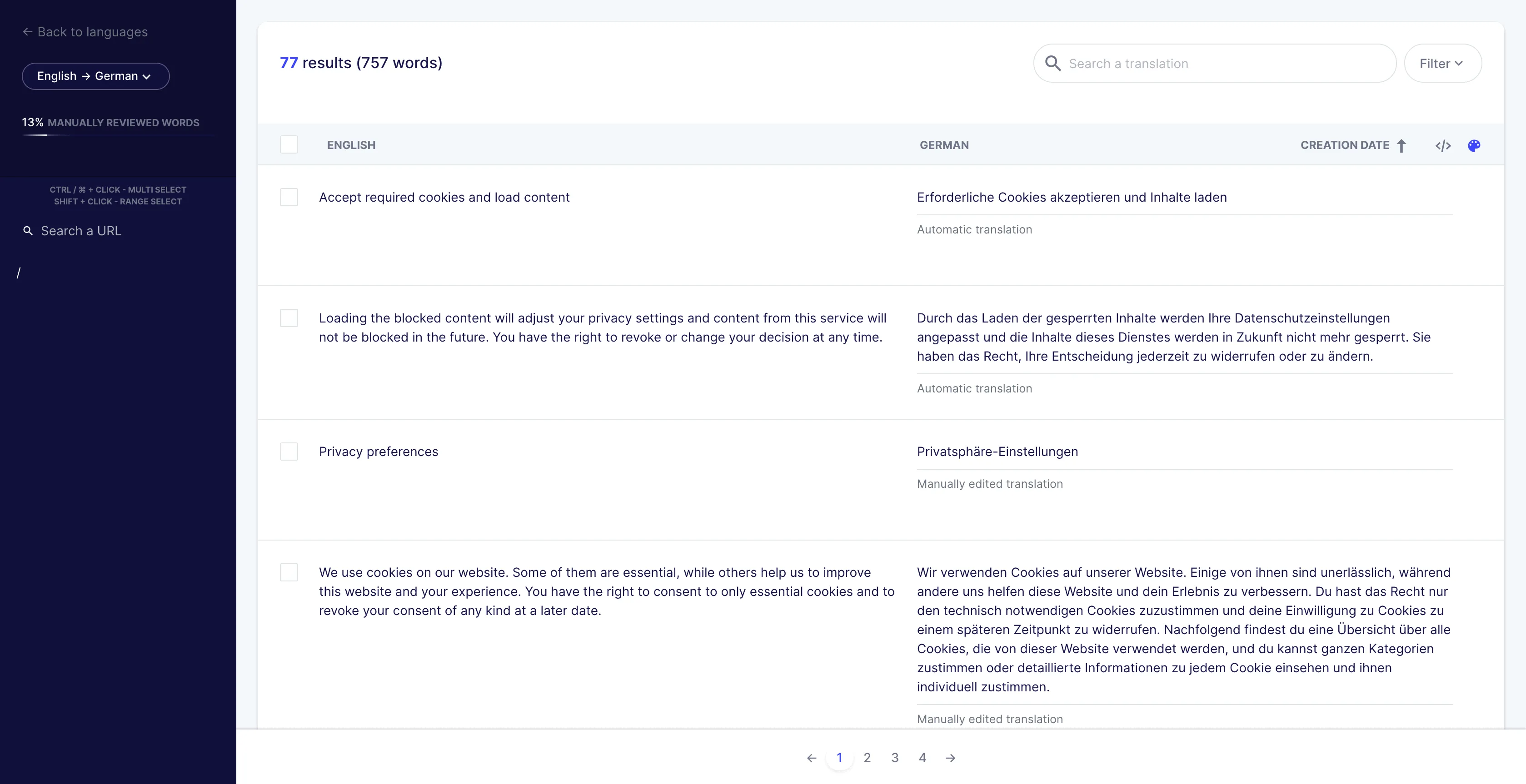Click the color palette icon in header
This screenshot has width=1526, height=784.
click(1474, 146)
